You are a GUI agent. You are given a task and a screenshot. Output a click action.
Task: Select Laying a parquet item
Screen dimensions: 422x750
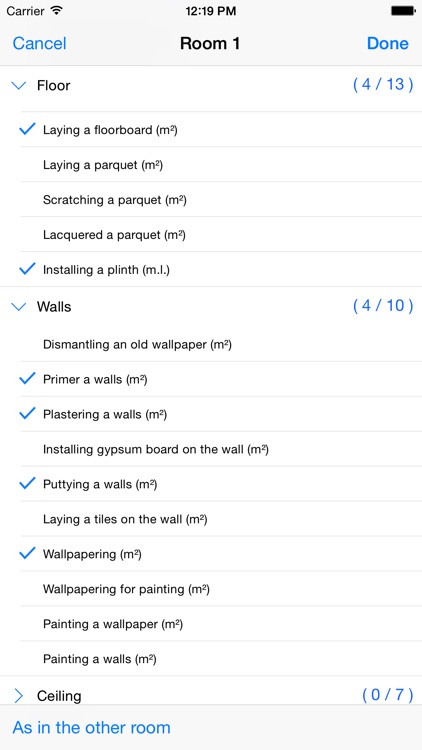tap(221, 165)
